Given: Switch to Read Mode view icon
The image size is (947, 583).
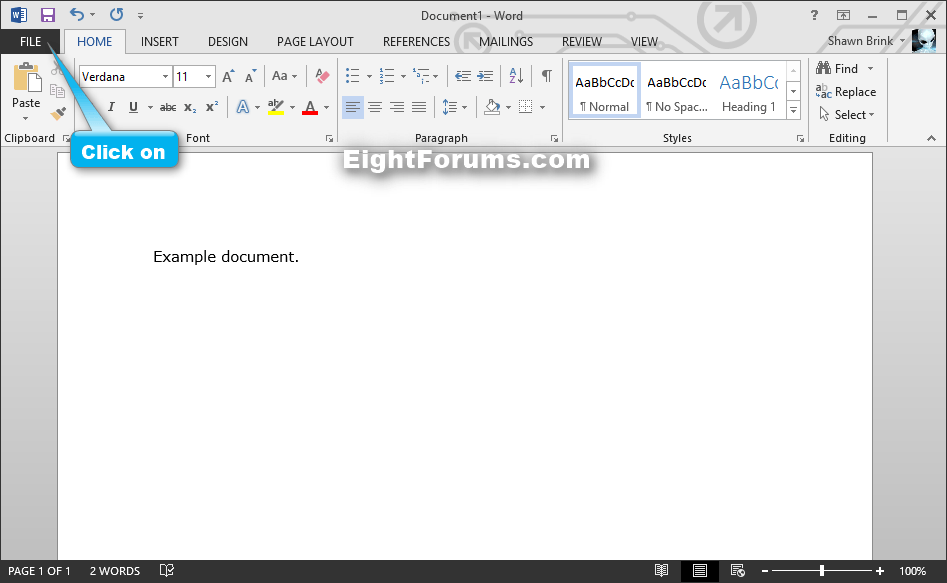Looking at the screenshot, I should [661, 571].
